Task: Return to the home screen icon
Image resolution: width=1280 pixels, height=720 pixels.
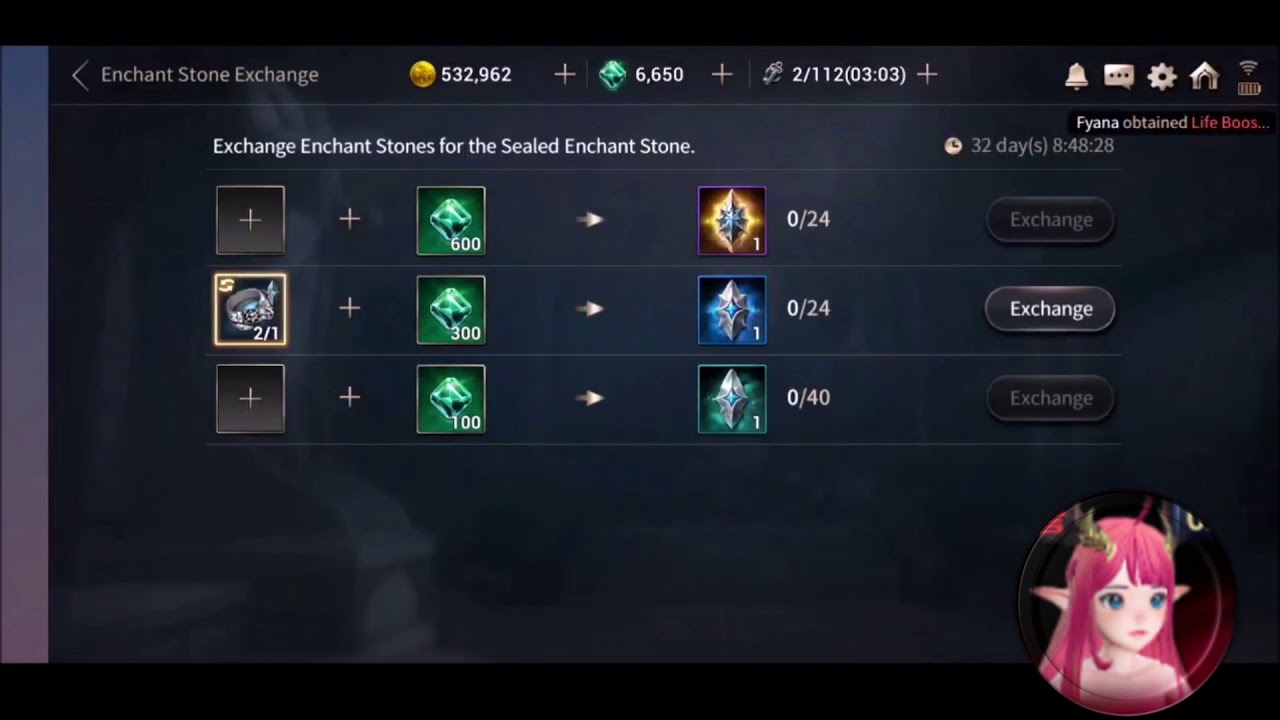Action: coord(1204,75)
